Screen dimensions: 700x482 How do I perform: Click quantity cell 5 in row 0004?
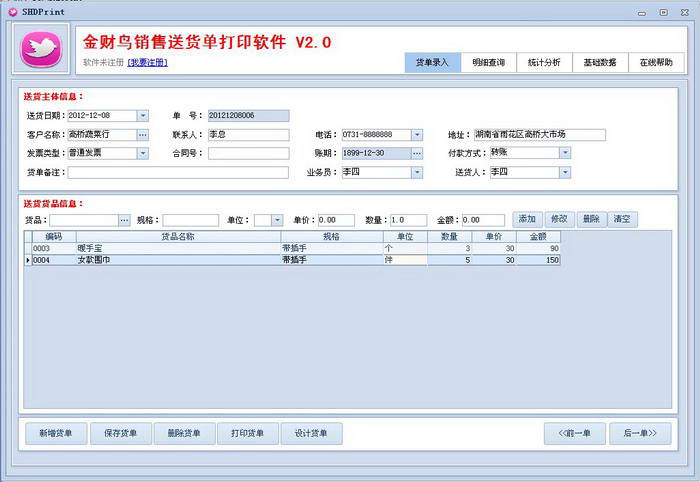pos(450,260)
